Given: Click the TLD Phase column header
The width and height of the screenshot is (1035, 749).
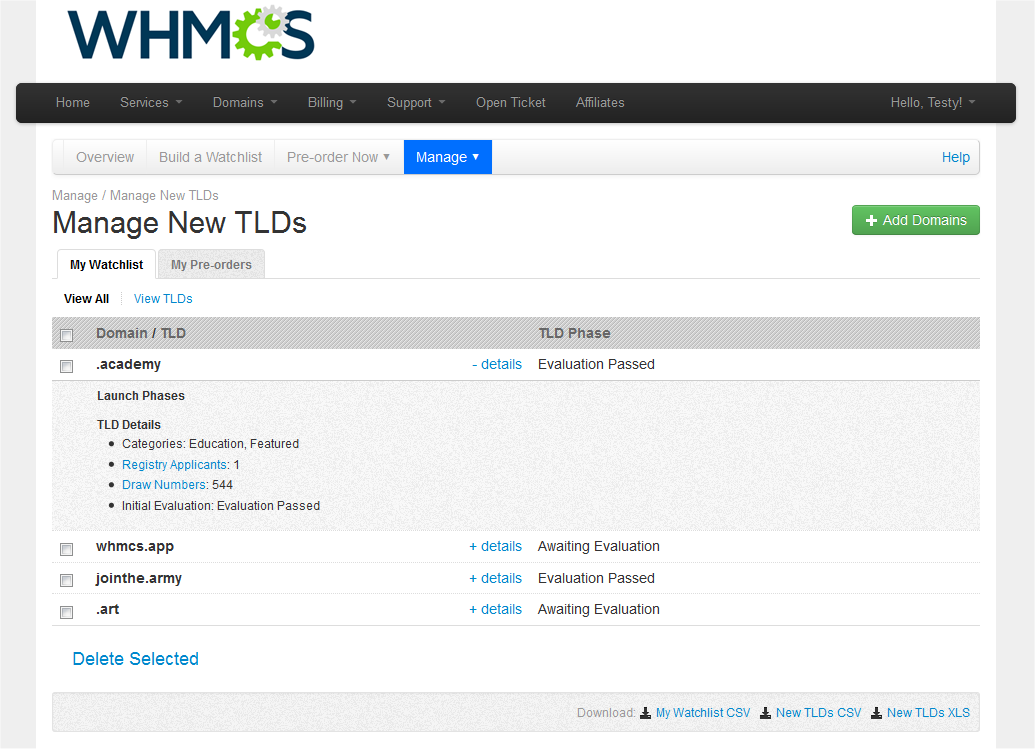Looking at the screenshot, I should point(574,333).
